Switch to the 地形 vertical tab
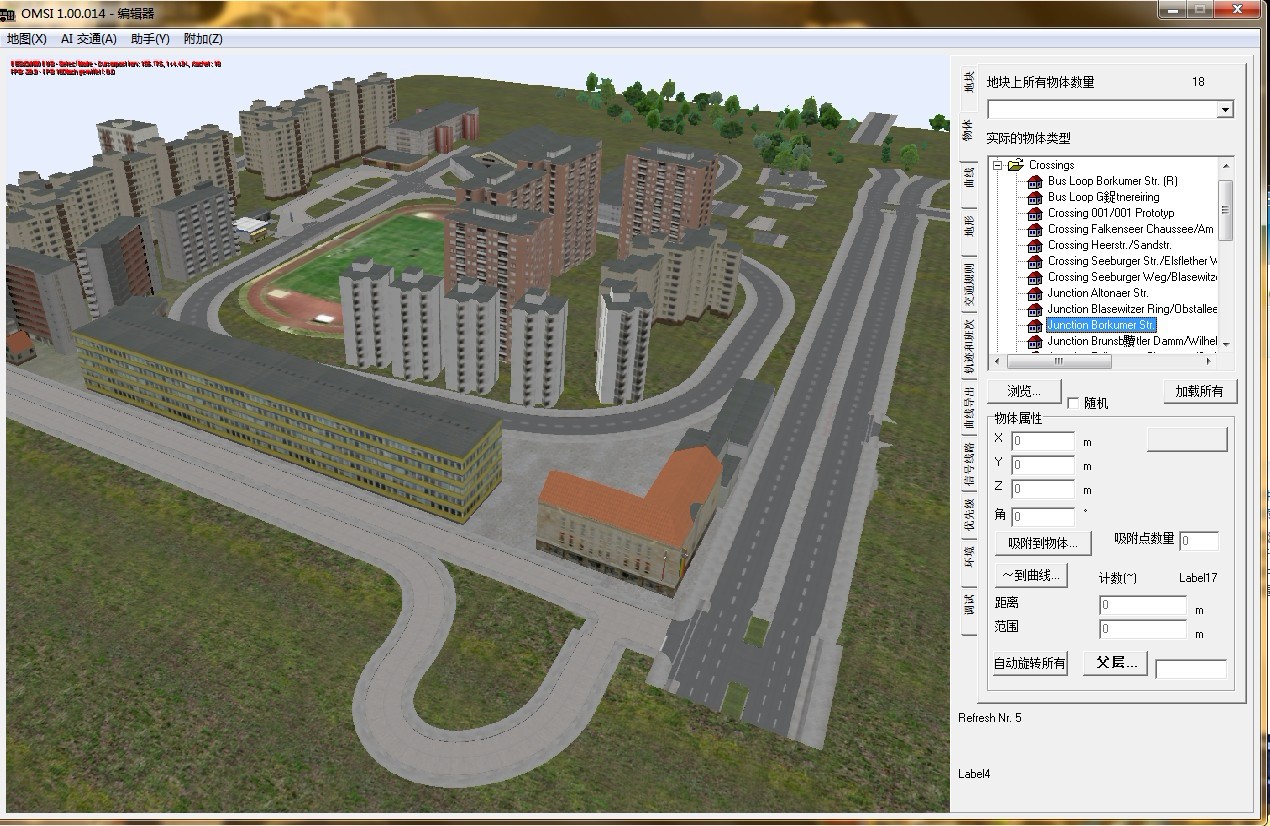1270x826 pixels. (968, 225)
